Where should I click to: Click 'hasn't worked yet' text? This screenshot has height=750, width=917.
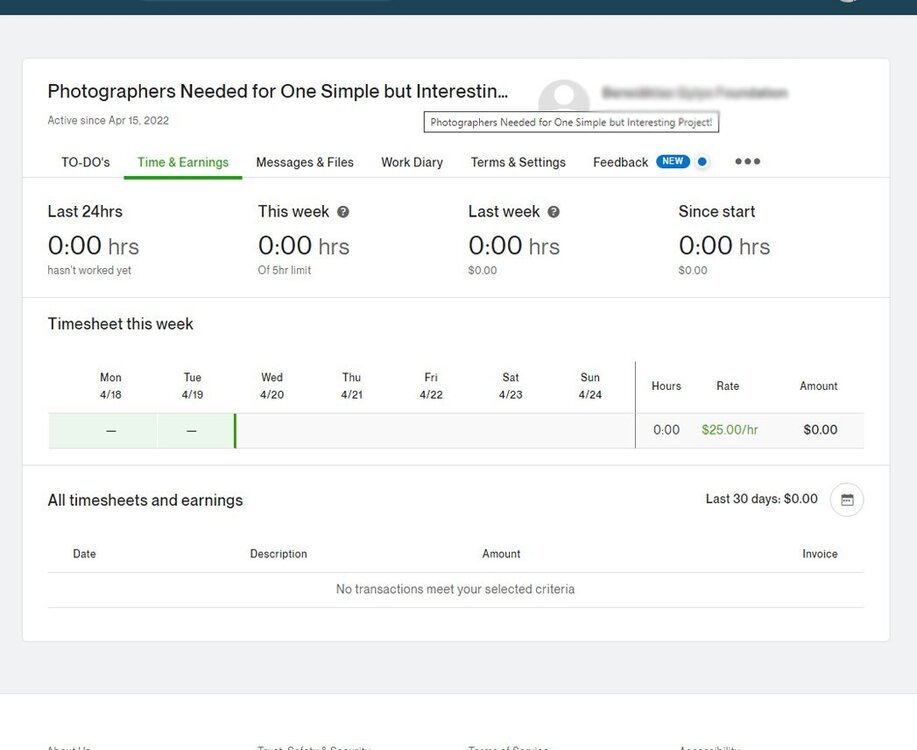point(89,270)
